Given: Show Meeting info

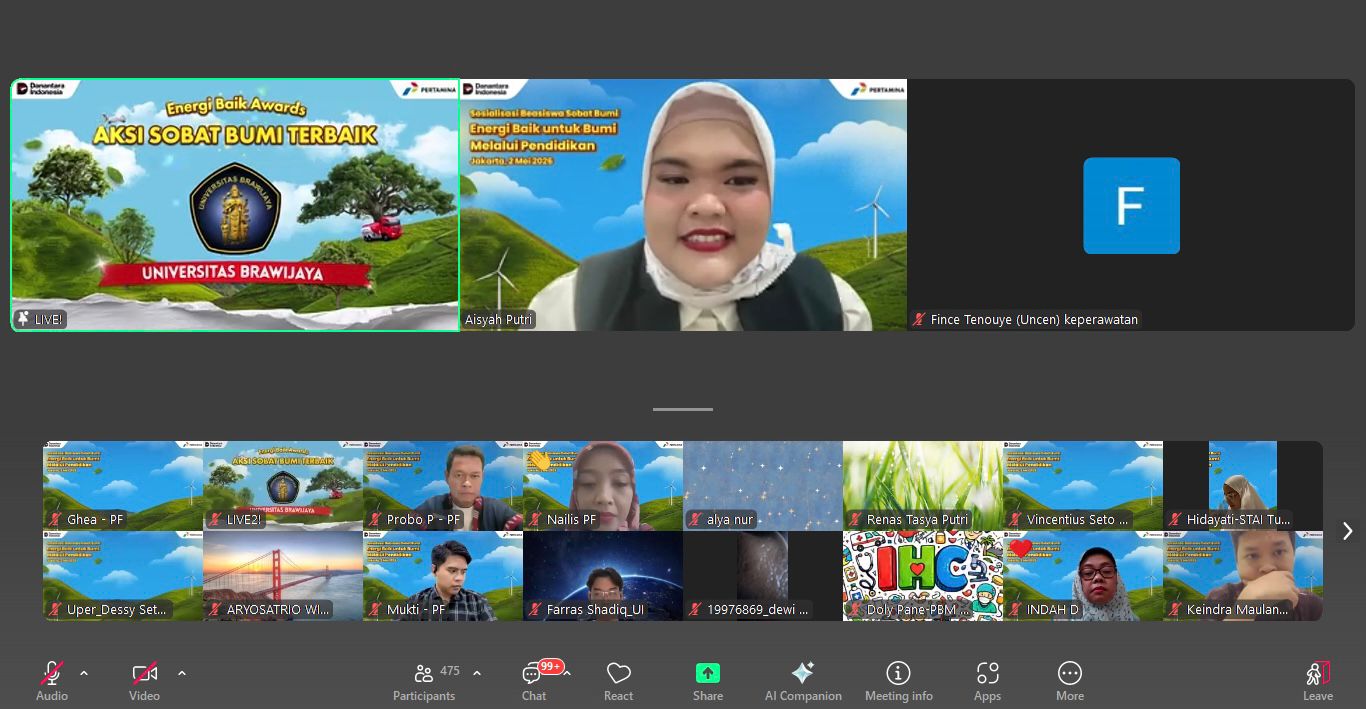Looking at the screenshot, I should point(899,681).
